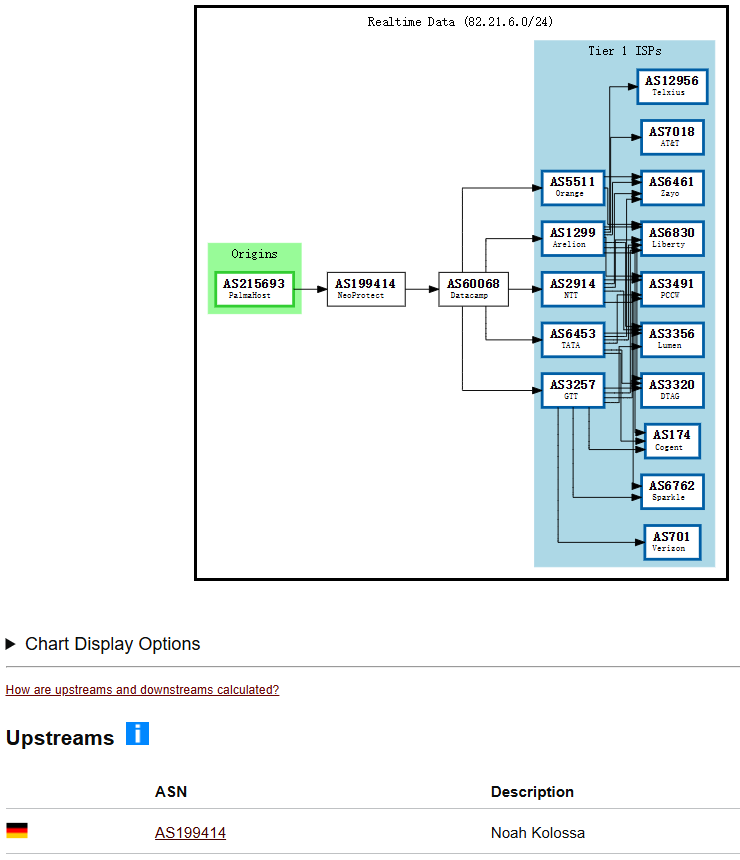The image size is (740, 860).
Task: Open the AS199414 link in Upstreams table
Action: pyautogui.click(x=190, y=833)
